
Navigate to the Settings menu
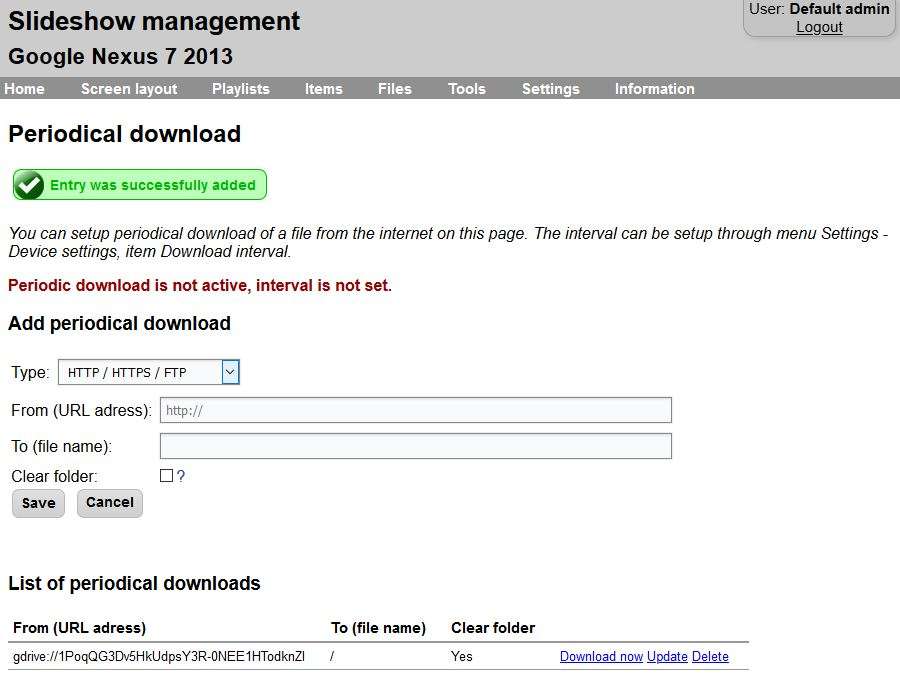click(551, 89)
